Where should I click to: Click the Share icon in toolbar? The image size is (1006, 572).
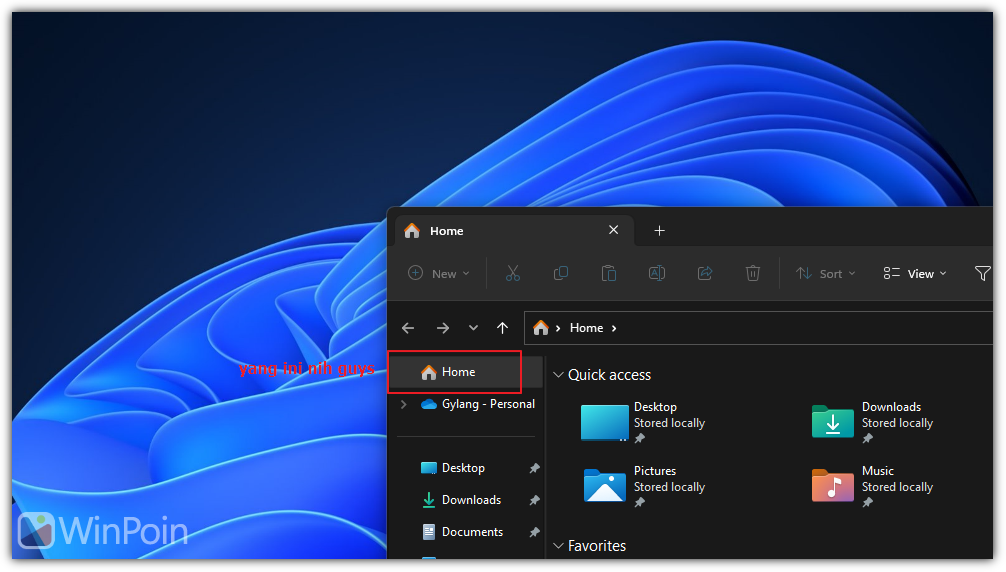point(704,273)
